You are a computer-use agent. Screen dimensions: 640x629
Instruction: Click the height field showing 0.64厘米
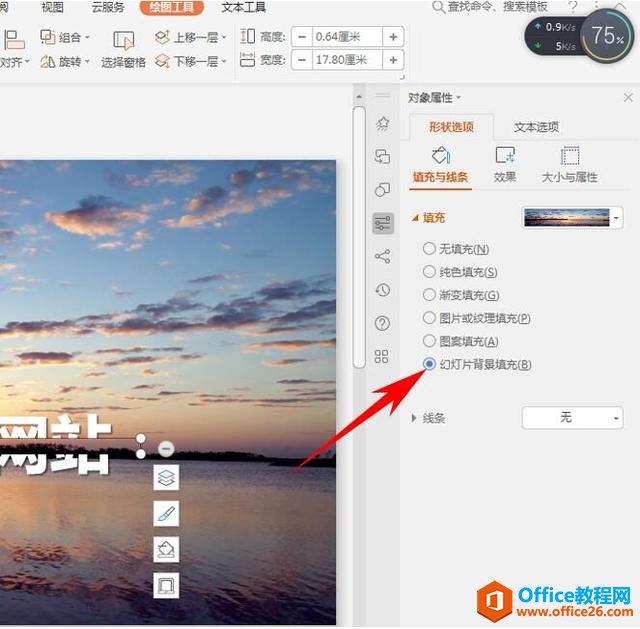click(347, 37)
